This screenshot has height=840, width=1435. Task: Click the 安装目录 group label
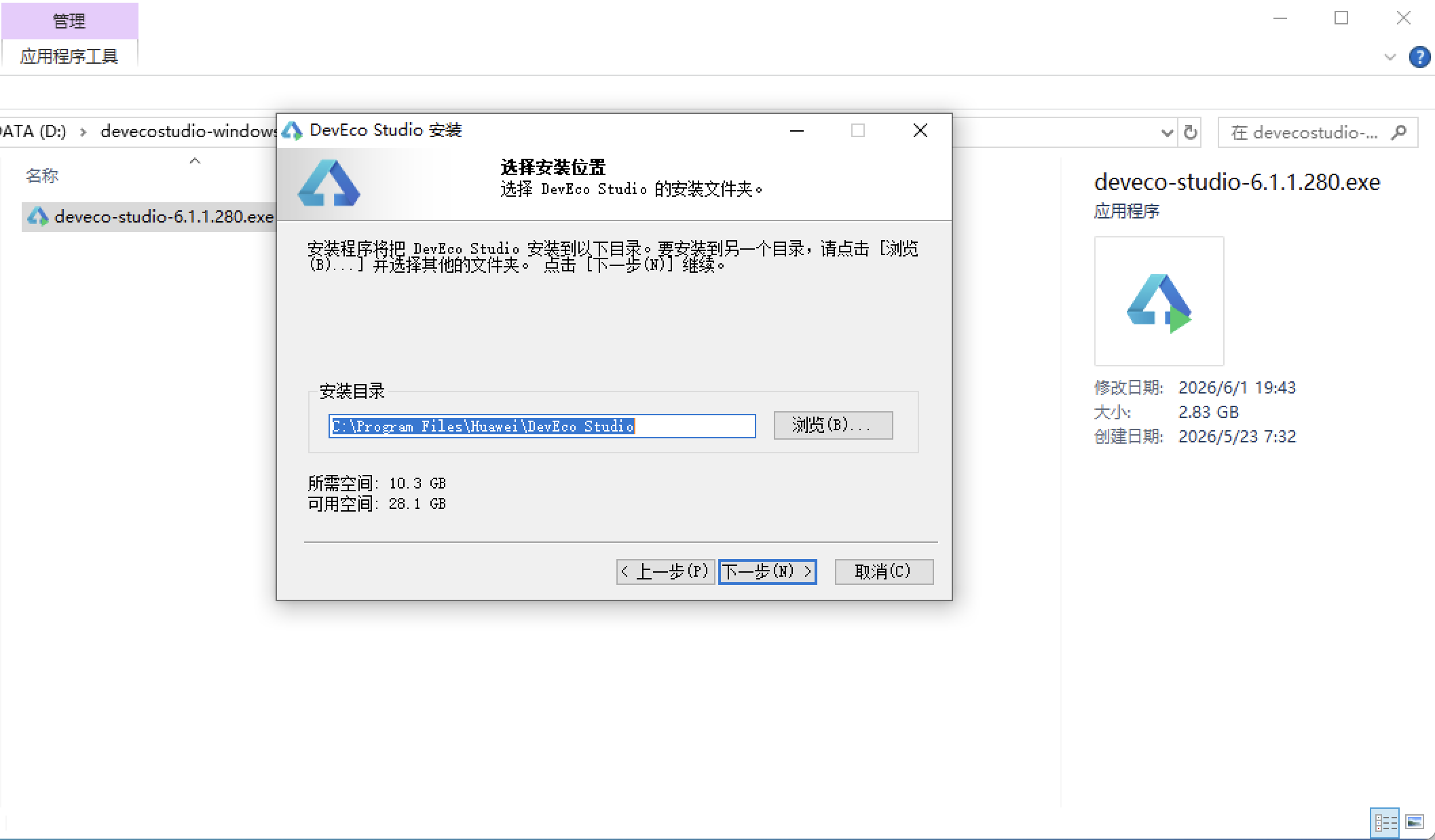(x=352, y=391)
